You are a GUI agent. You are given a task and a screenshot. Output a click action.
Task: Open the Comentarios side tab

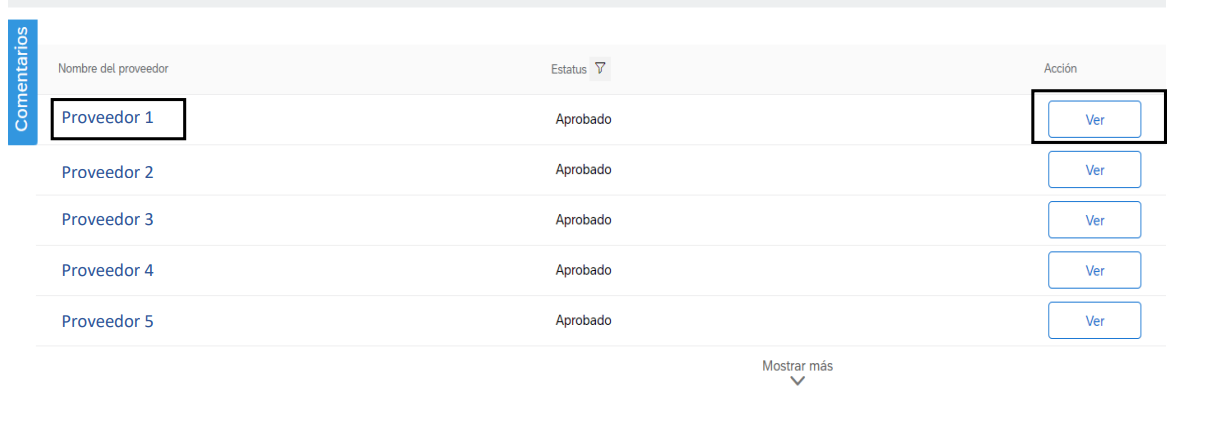(x=22, y=82)
